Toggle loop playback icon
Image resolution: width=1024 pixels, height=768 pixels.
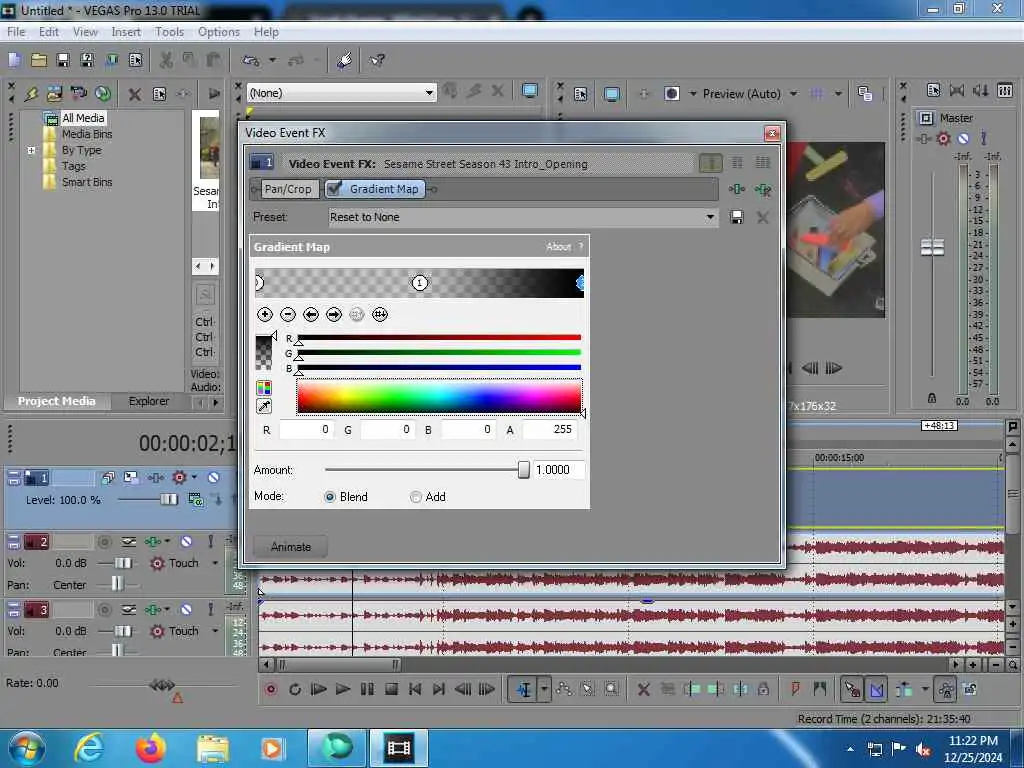[295, 690]
